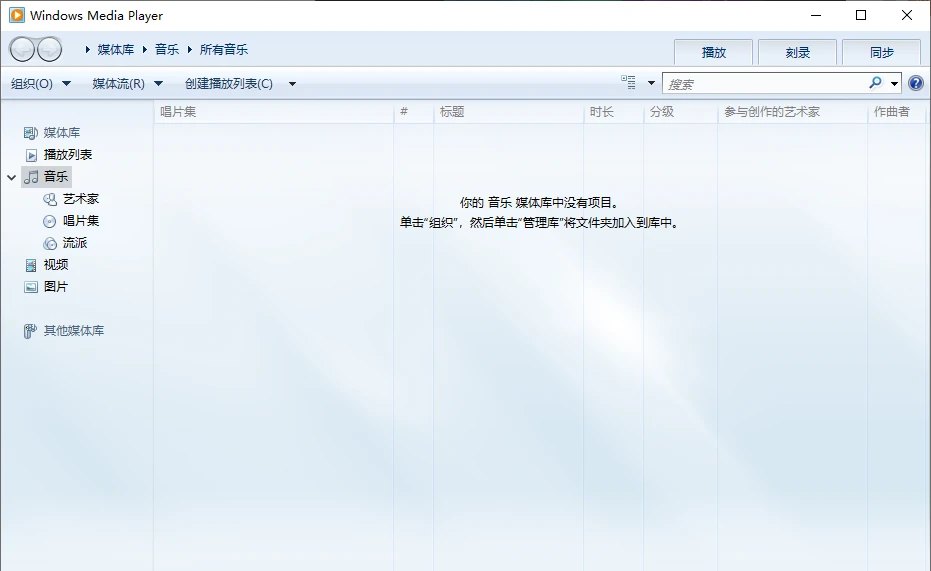The width and height of the screenshot is (931, 571).
Task: Click the view options icon
Action: pos(628,83)
